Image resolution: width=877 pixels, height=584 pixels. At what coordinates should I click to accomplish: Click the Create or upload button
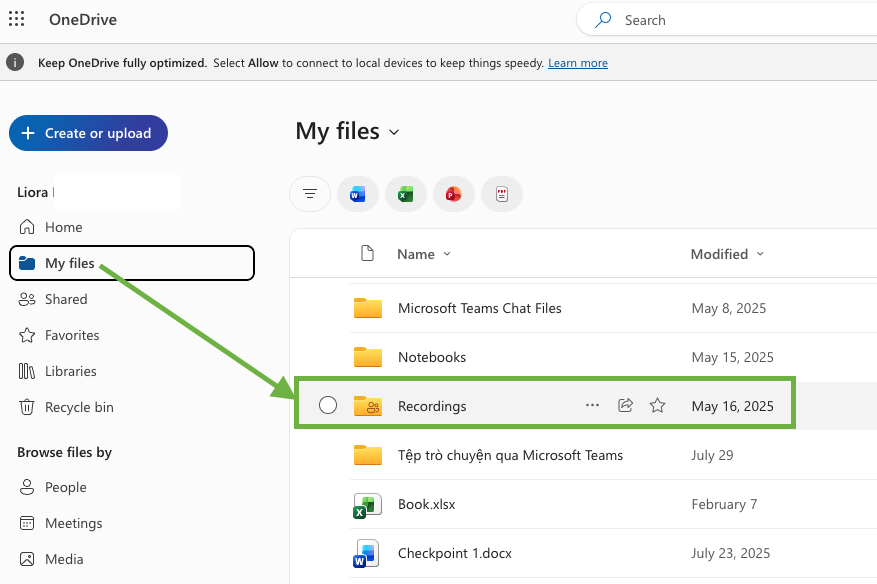88,133
